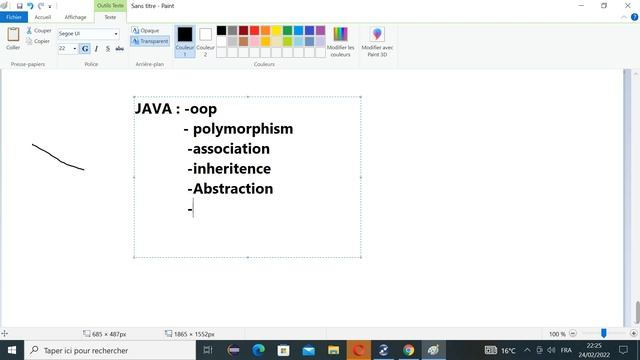Pick the purple color swatch
This screenshot has width=640, height=360.
[x=321, y=31]
